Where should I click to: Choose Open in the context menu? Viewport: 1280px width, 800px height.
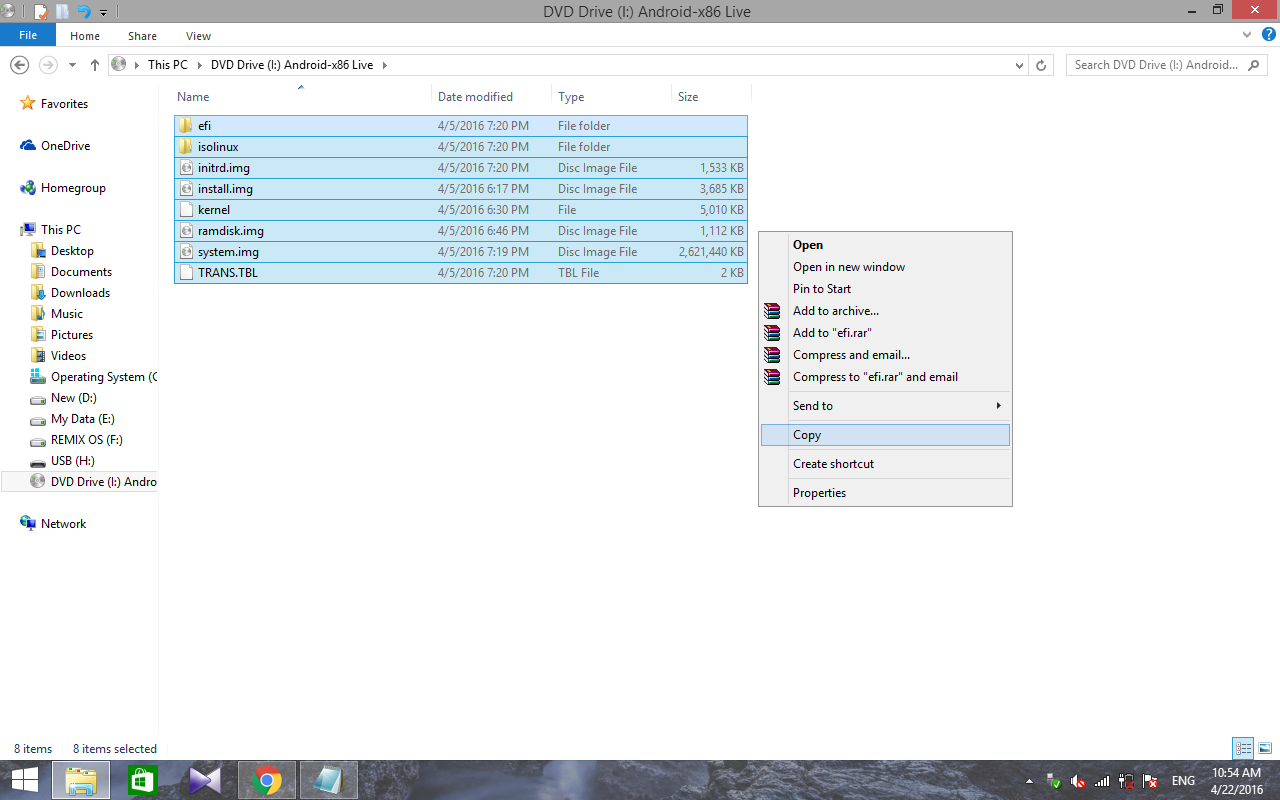click(885, 245)
